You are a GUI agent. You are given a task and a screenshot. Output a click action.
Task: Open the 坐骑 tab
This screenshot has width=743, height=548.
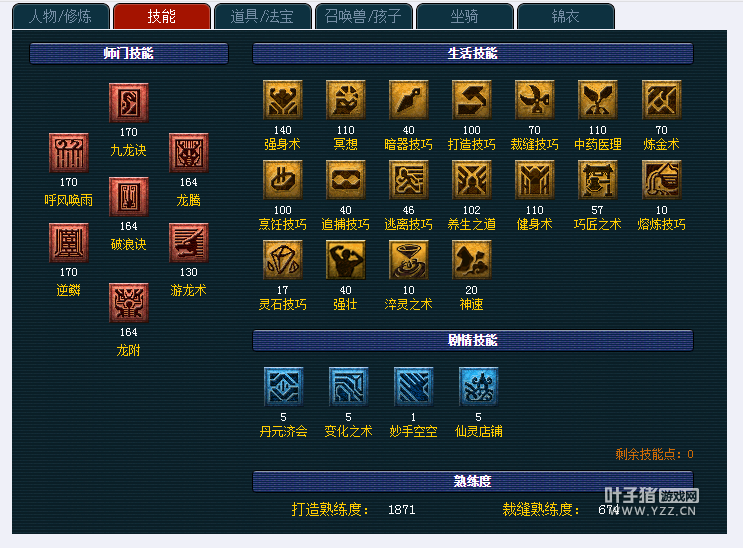pyautogui.click(x=464, y=17)
